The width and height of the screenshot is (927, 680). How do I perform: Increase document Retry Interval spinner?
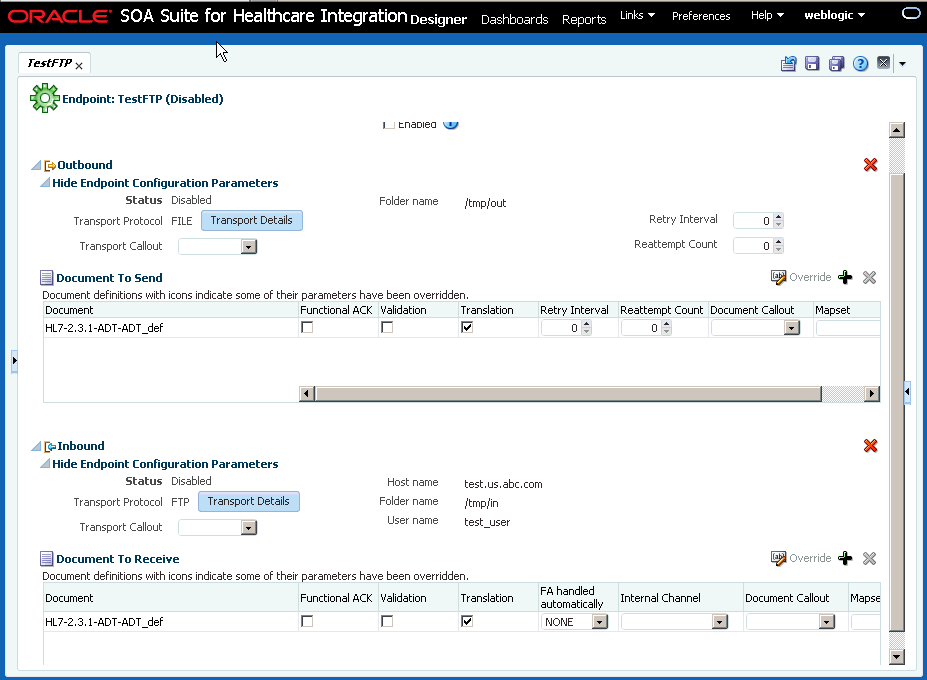pyautogui.click(x=586, y=324)
